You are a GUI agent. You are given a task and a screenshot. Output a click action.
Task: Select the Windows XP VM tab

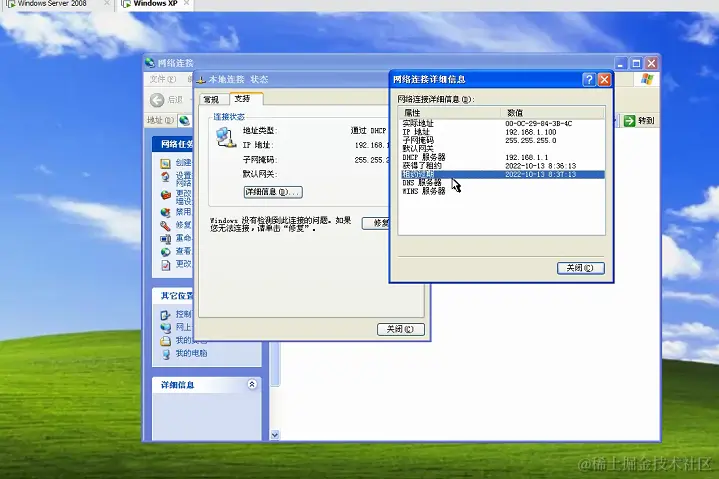pyautogui.click(x=155, y=4)
